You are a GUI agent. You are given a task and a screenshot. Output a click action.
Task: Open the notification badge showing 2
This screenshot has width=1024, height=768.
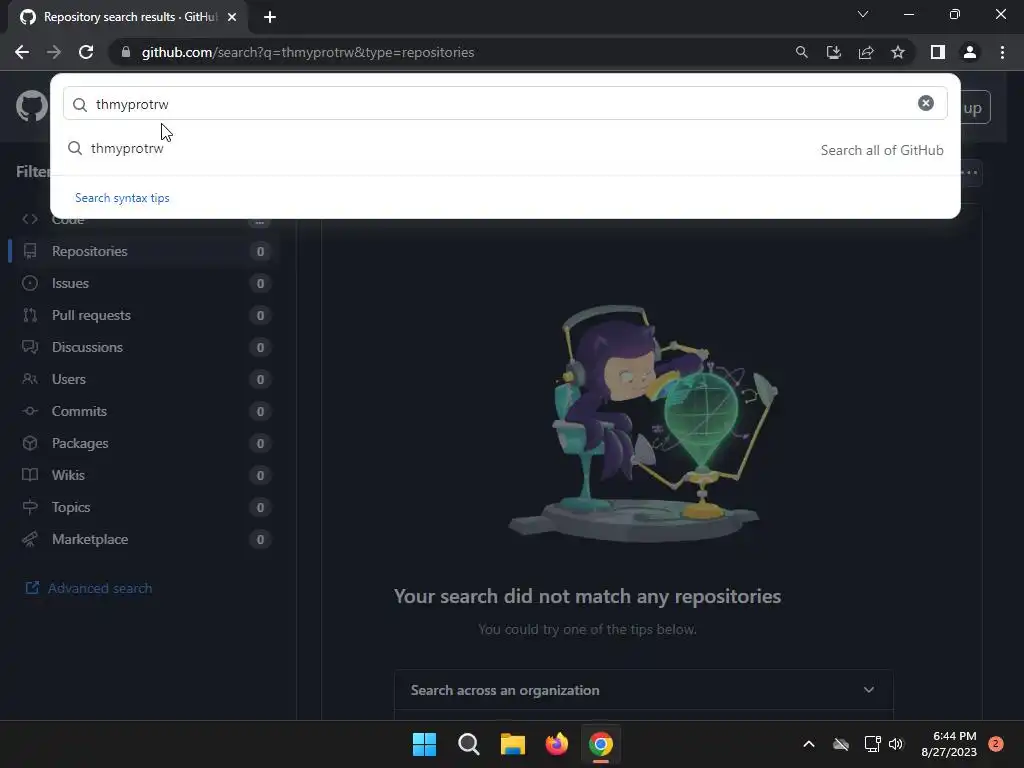[996, 744]
